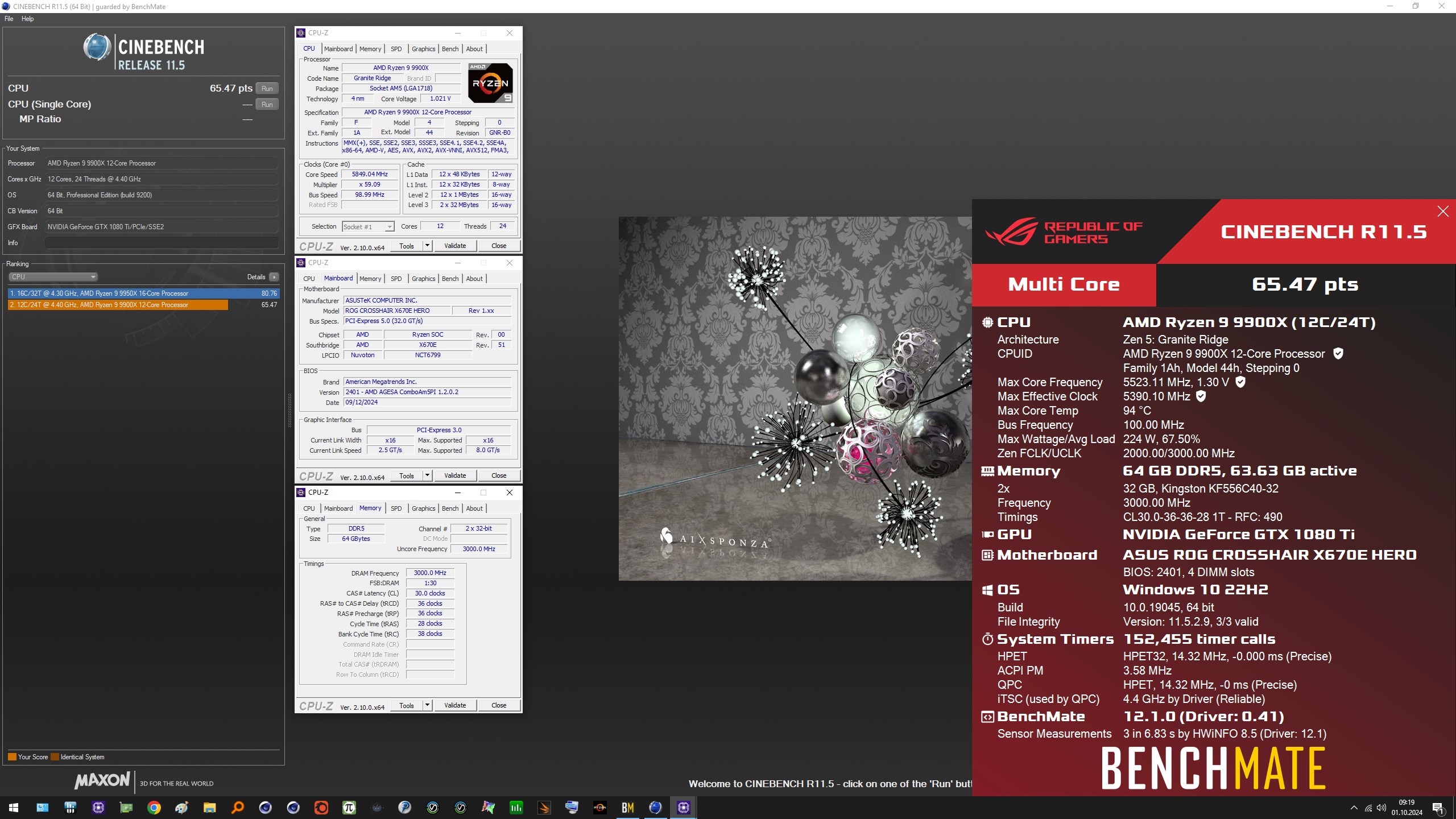
Task: Open the green Pi benchmark icon in taskbar
Action: click(349, 808)
